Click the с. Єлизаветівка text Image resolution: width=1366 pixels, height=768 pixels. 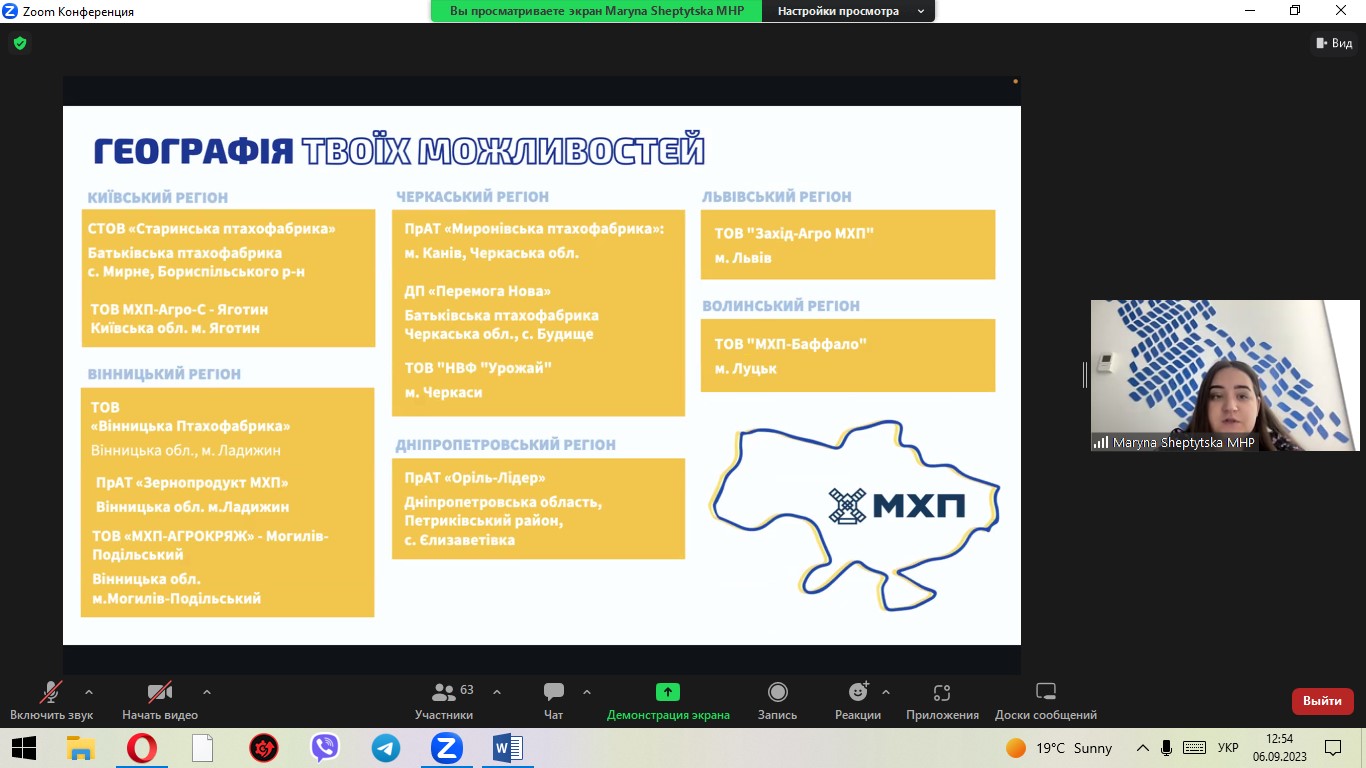tap(460, 540)
